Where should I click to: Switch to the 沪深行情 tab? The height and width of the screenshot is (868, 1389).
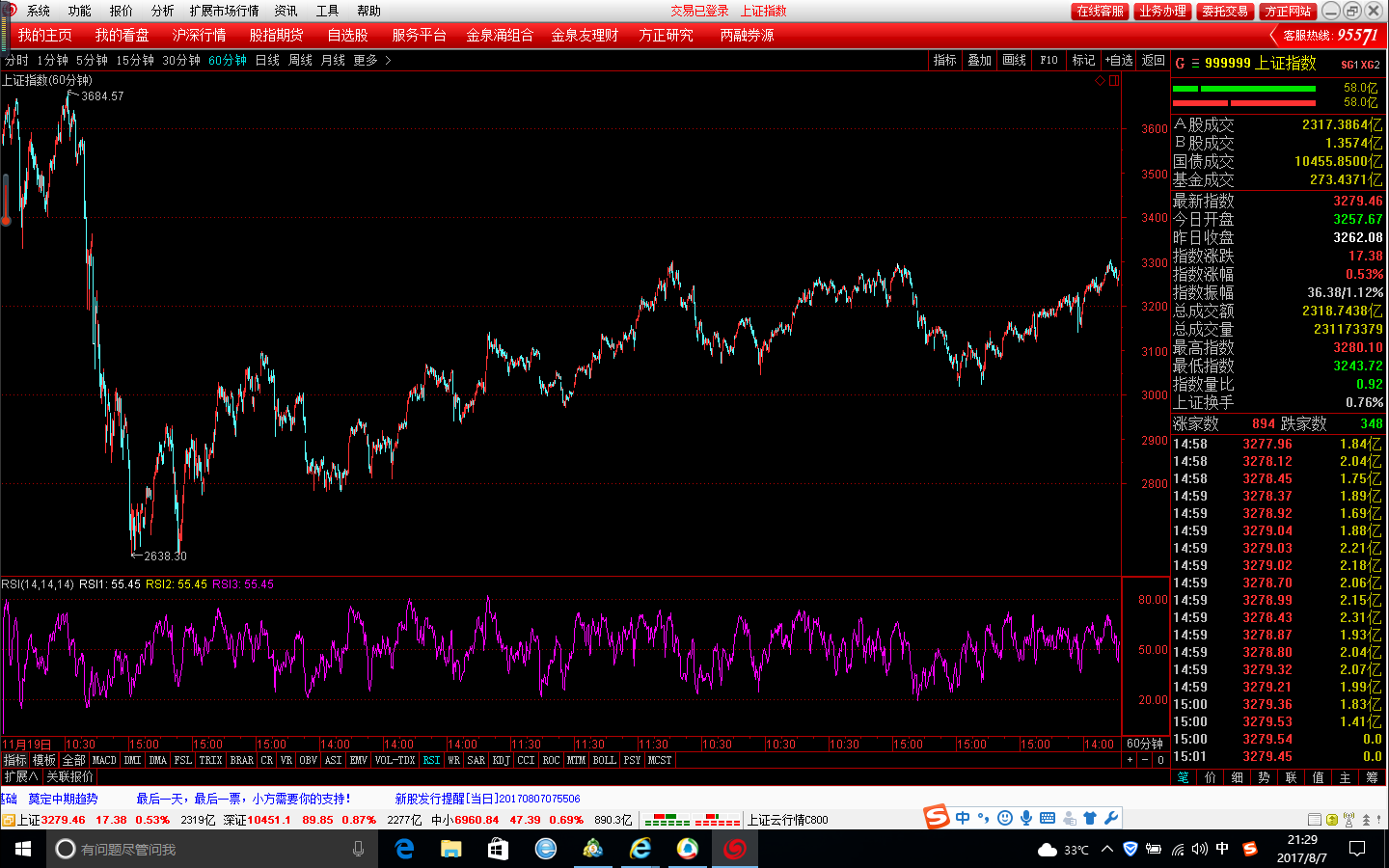[199, 35]
